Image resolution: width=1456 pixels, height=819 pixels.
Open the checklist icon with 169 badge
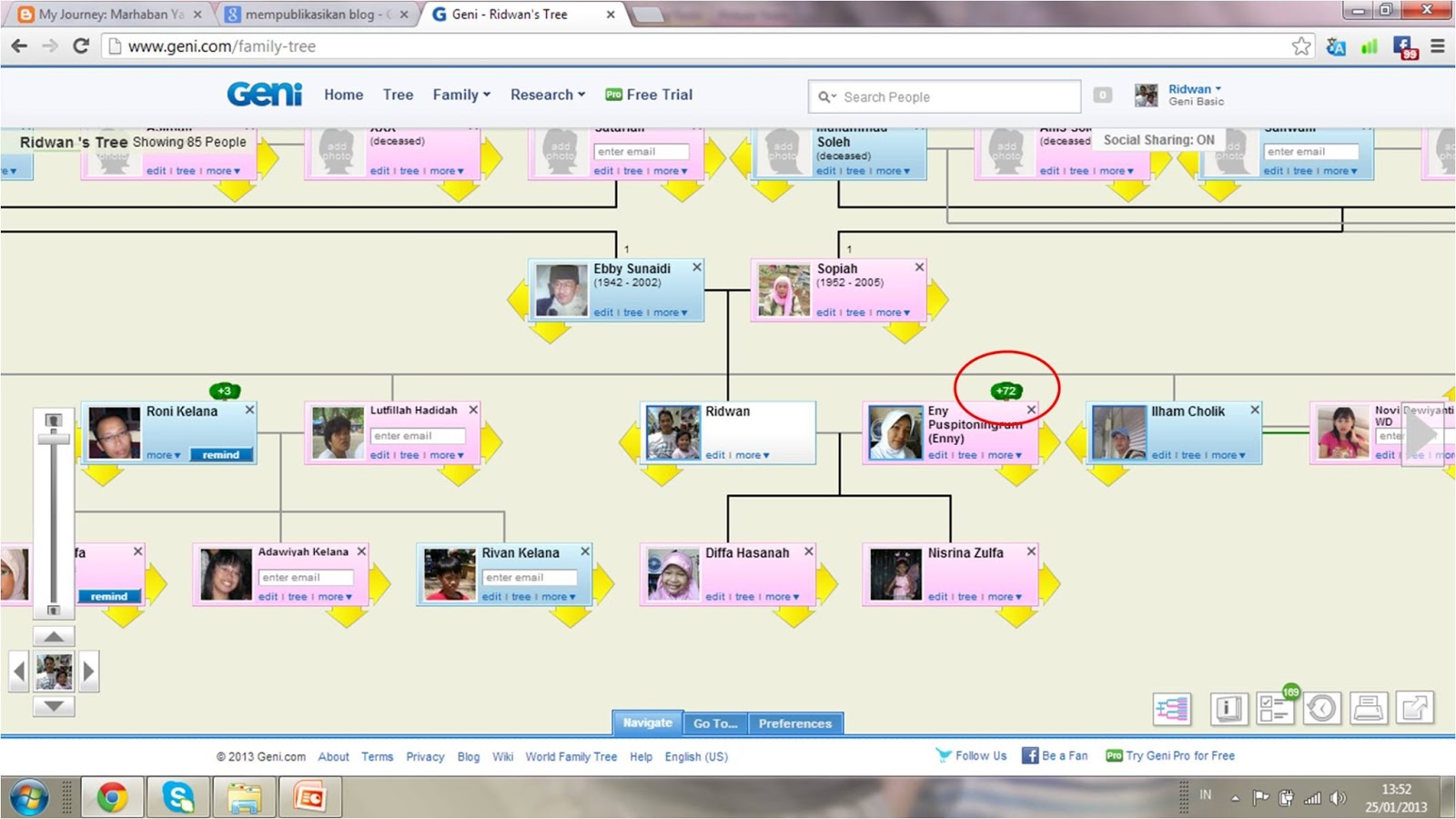click(x=1276, y=708)
